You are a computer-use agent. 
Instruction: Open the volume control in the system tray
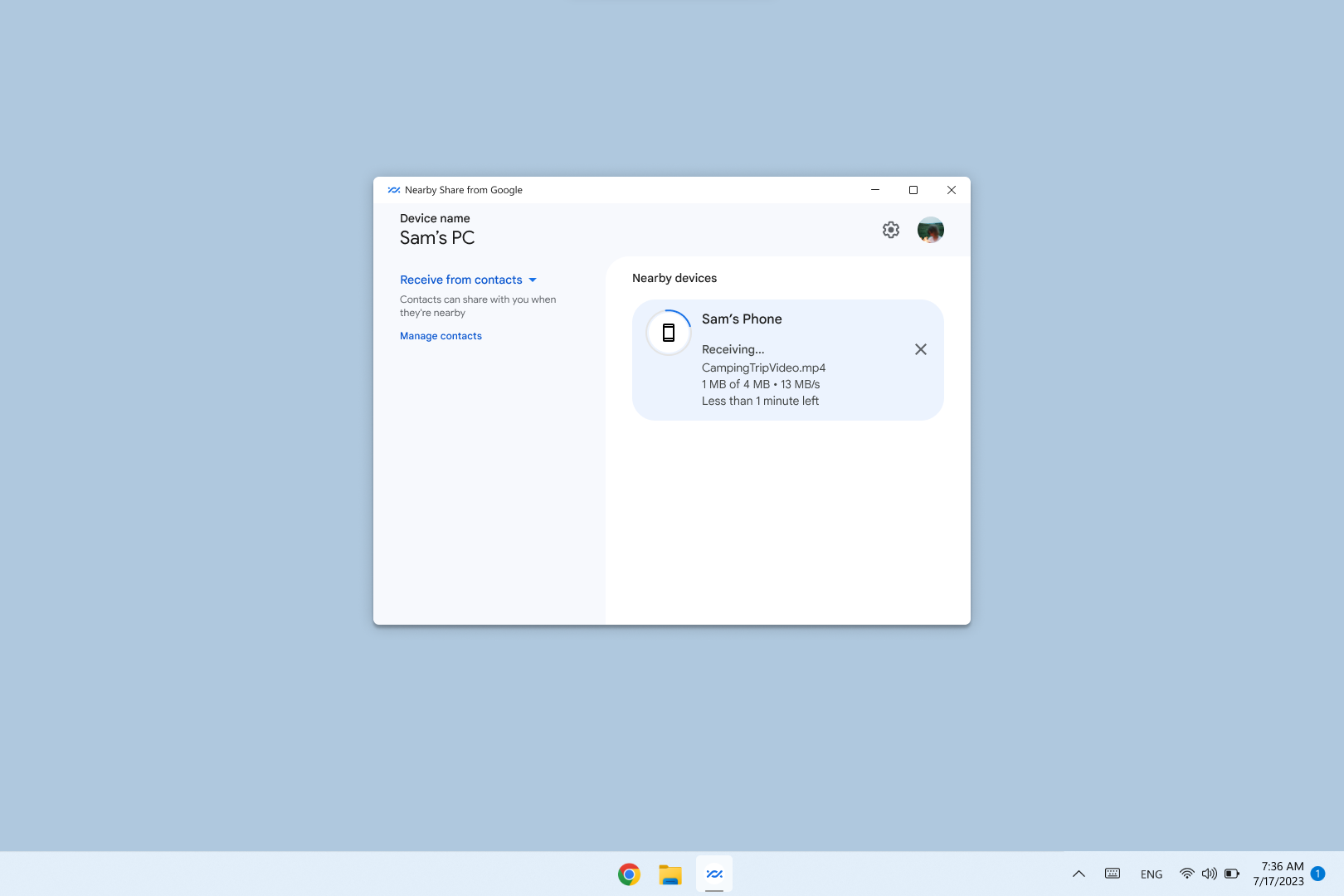pyautogui.click(x=1209, y=873)
